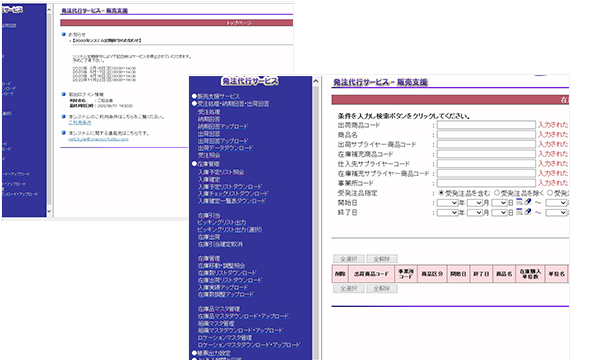Open the 終了日 month dropdown

[474, 212]
